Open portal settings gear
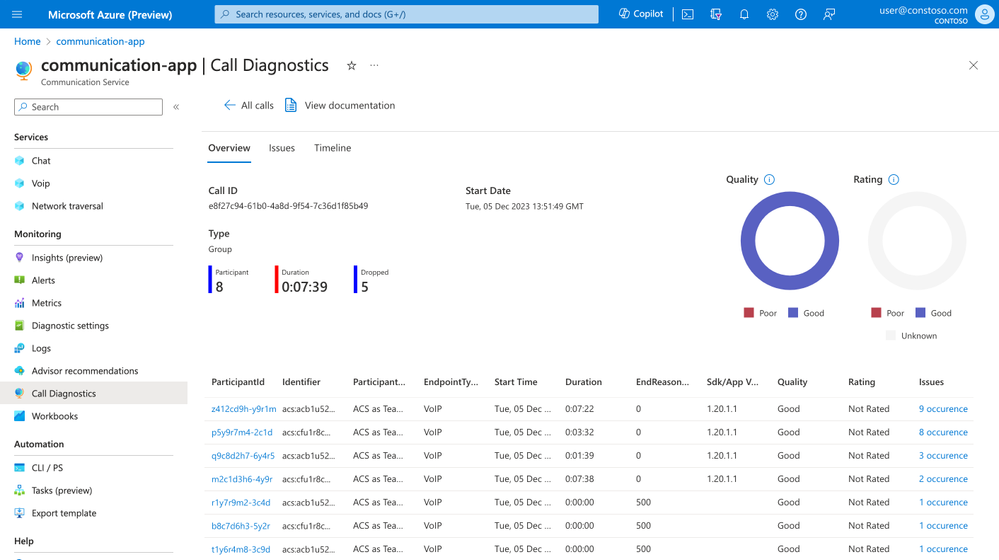999x560 pixels. pyautogui.click(x=772, y=14)
